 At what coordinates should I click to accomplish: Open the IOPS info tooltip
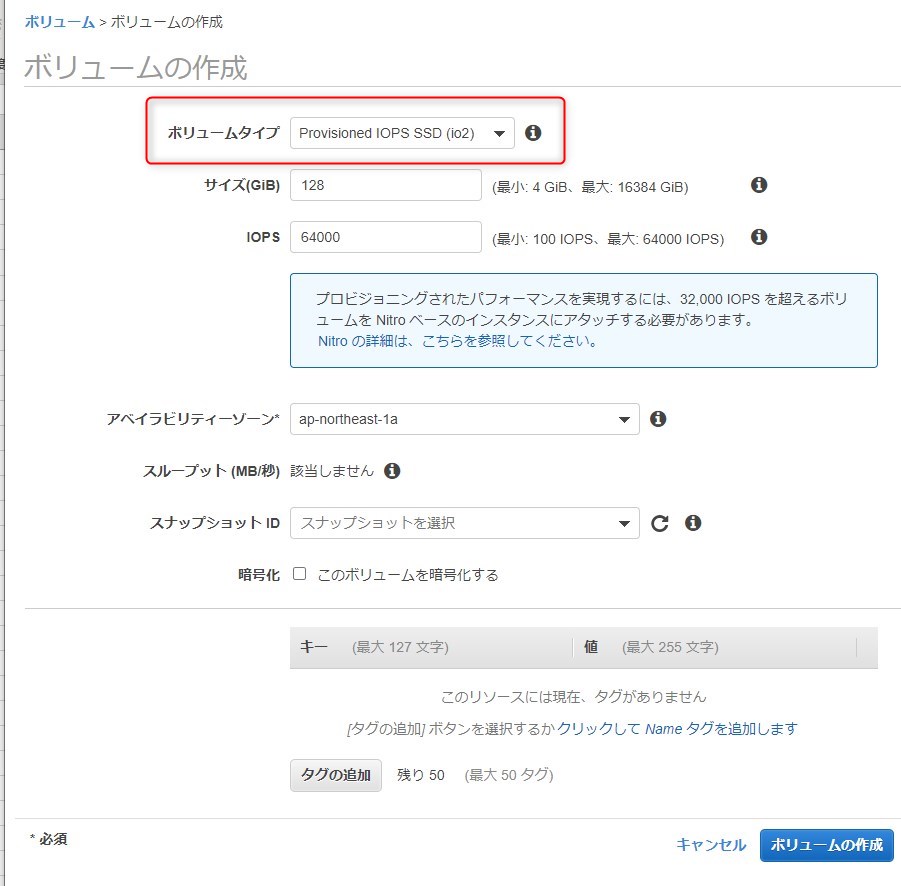(758, 237)
